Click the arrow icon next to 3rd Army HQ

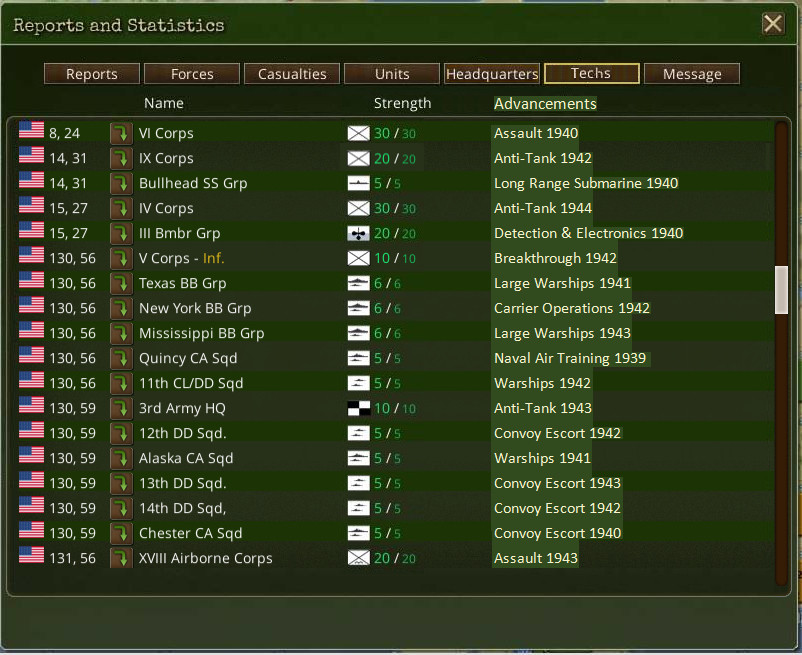pyautogui.click(x=121, y=409)
